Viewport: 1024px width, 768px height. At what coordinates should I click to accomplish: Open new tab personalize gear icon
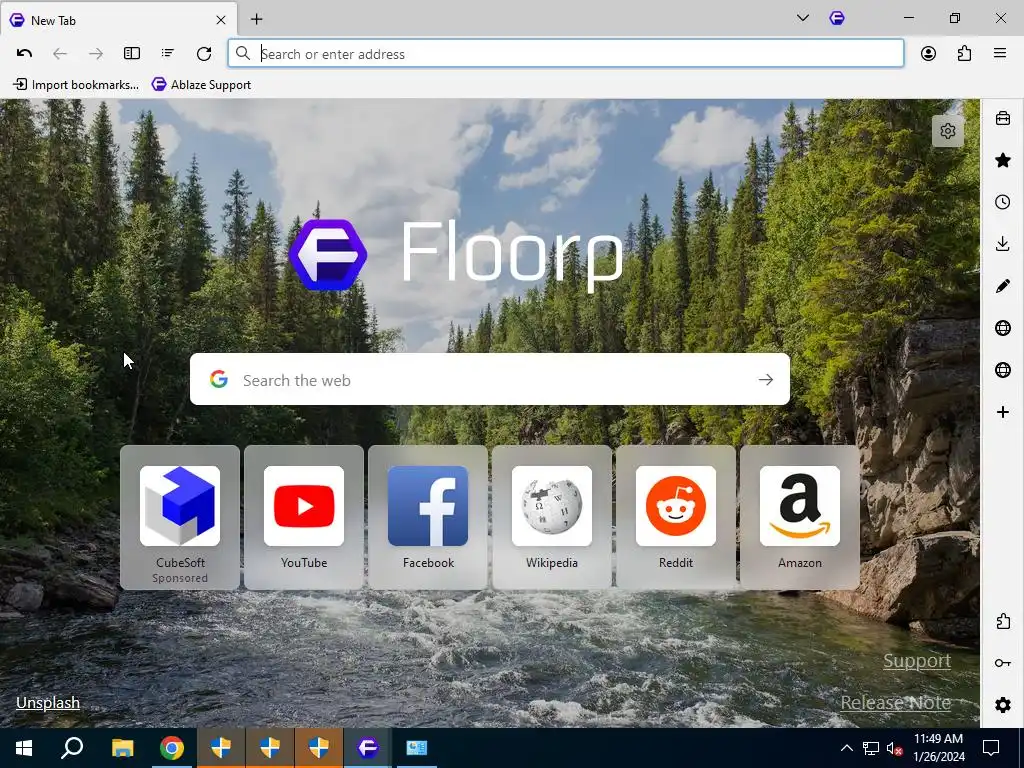coord(948,131)
